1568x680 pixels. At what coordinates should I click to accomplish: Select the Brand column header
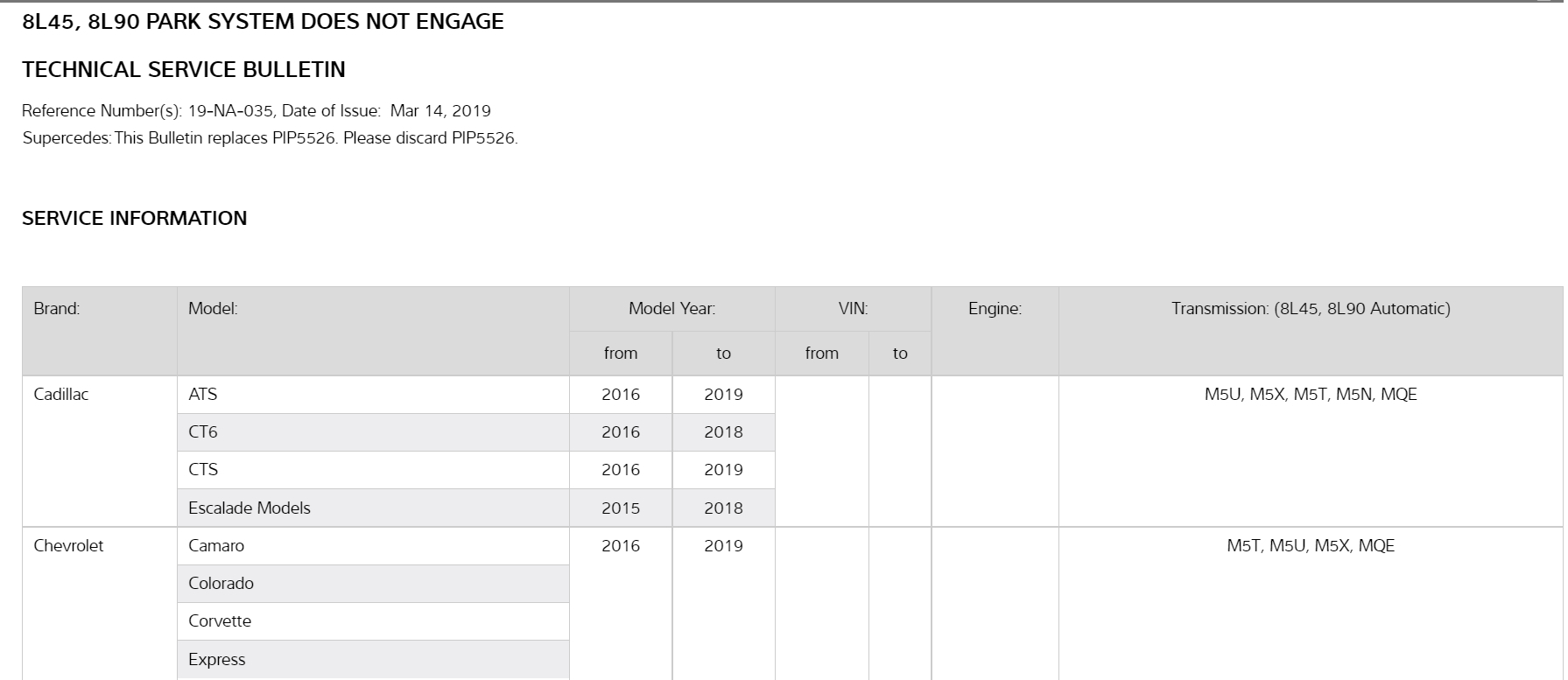pyautogui.click(x=57, y=309)
